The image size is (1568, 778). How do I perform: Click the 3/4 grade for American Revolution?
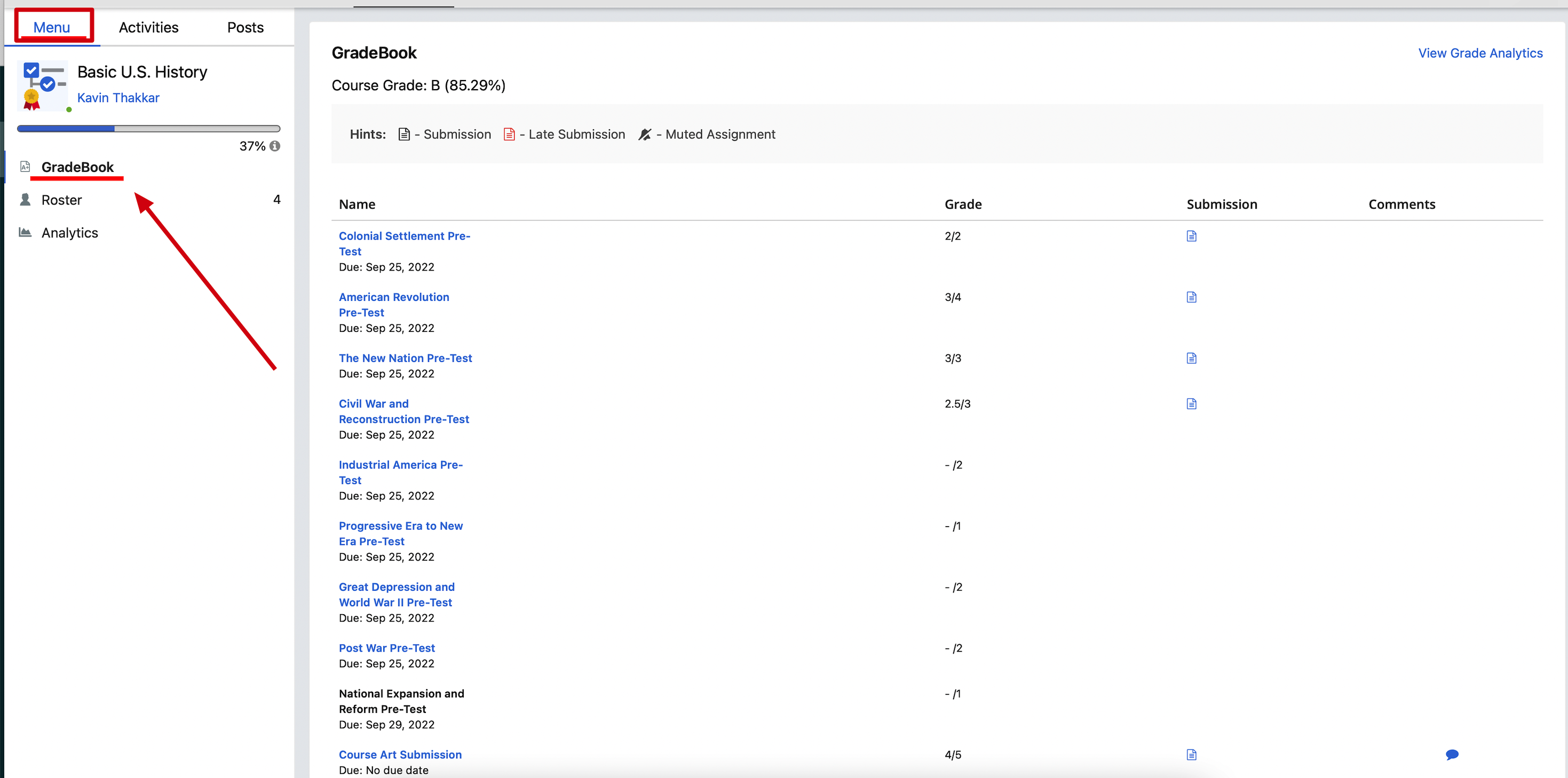point(953,298)
